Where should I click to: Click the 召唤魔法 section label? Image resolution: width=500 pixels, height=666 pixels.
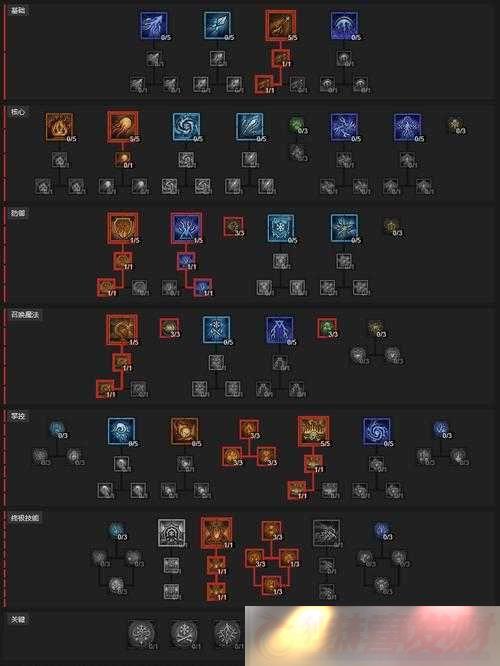click(25, 315)
